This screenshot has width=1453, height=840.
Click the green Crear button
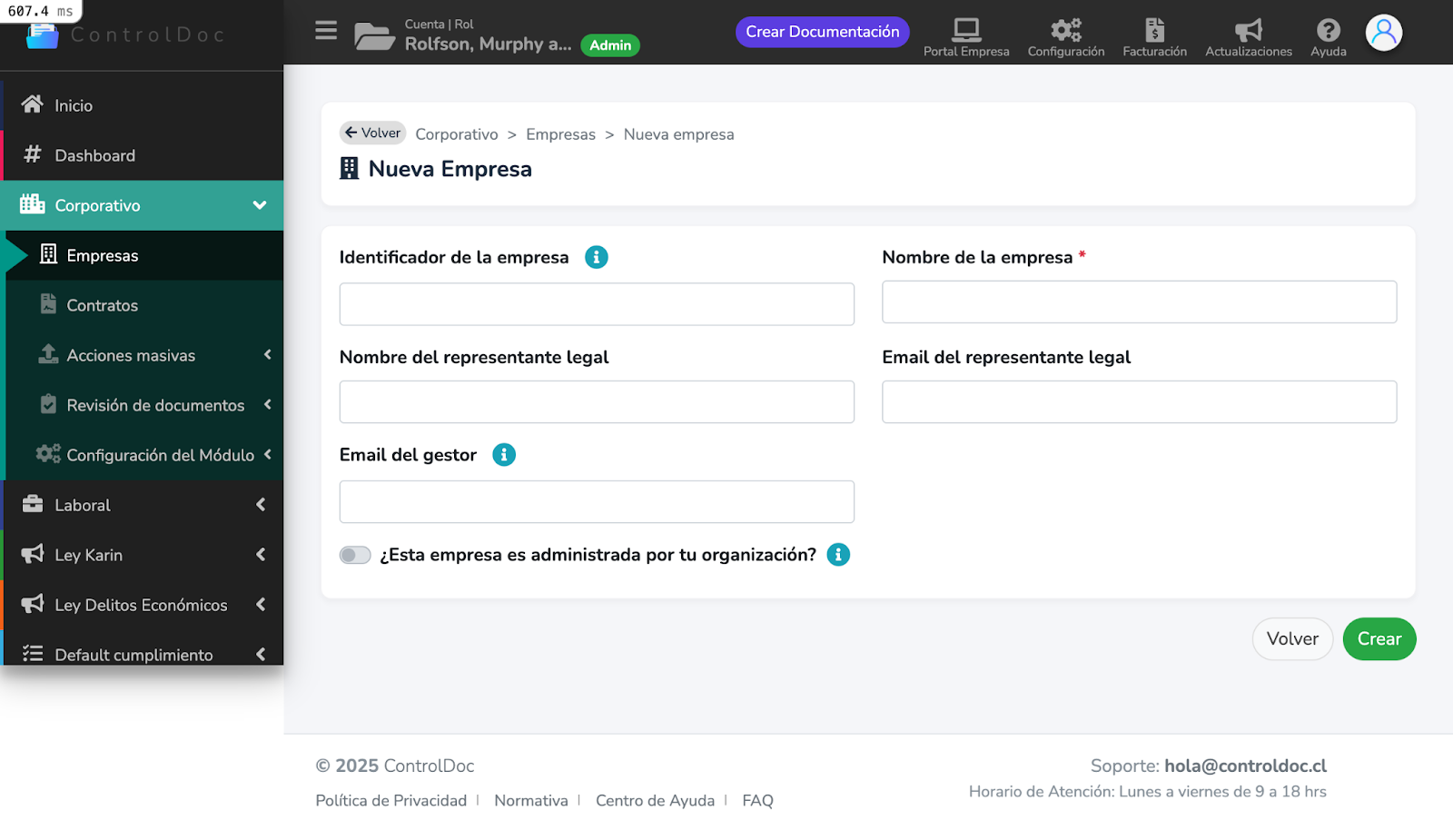pos(1379,638)
